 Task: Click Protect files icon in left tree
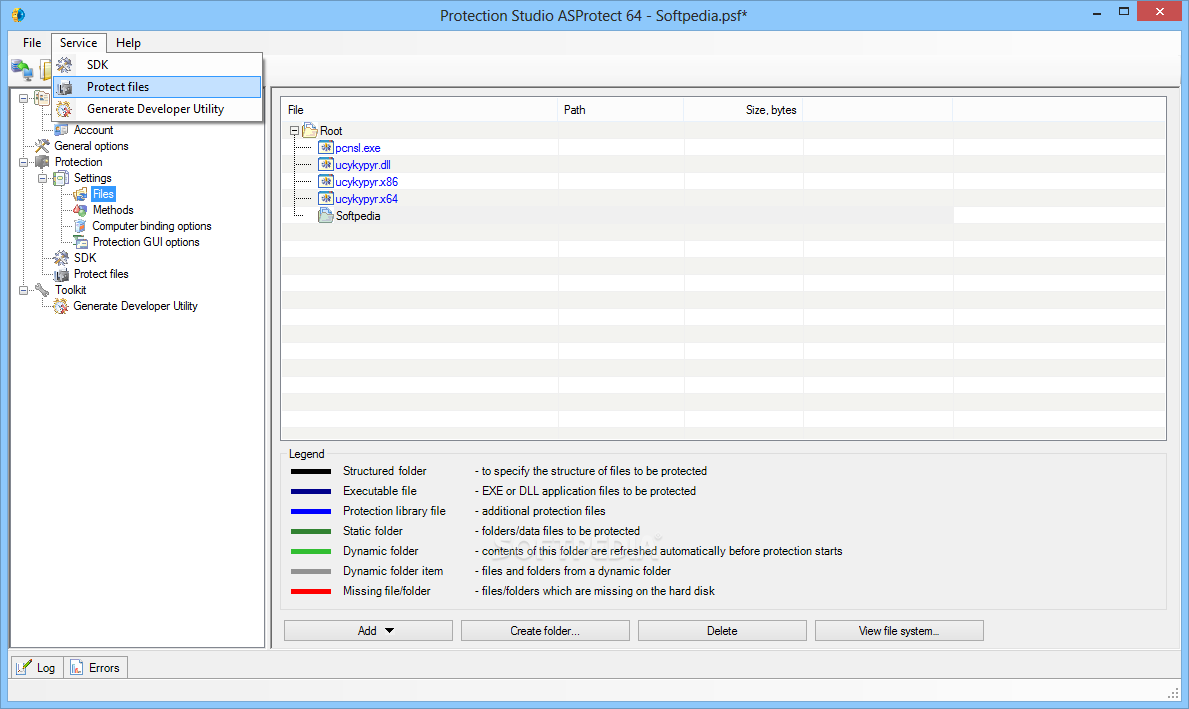[x=61, y=274]
